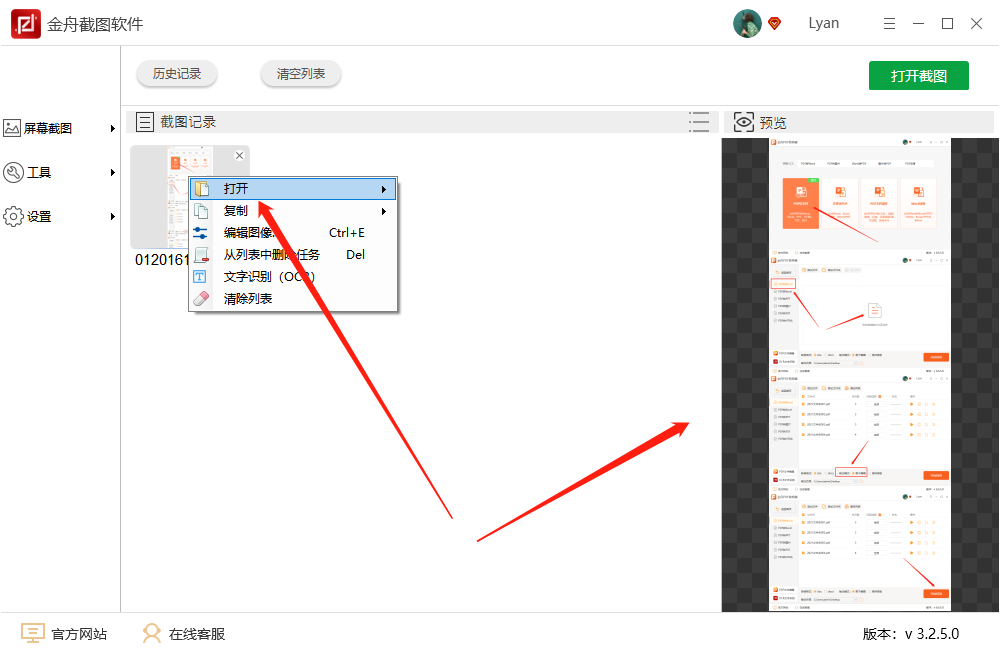Toggle the list view layout icon
The width and height of the screenshot is (1000, 650).
point(699,121)
